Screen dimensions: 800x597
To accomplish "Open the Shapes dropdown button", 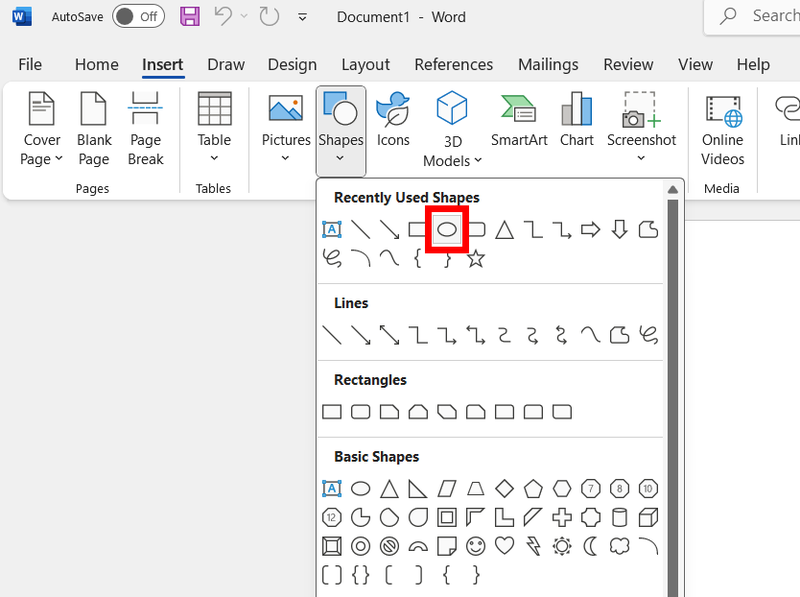I will [x=341, y=132].
